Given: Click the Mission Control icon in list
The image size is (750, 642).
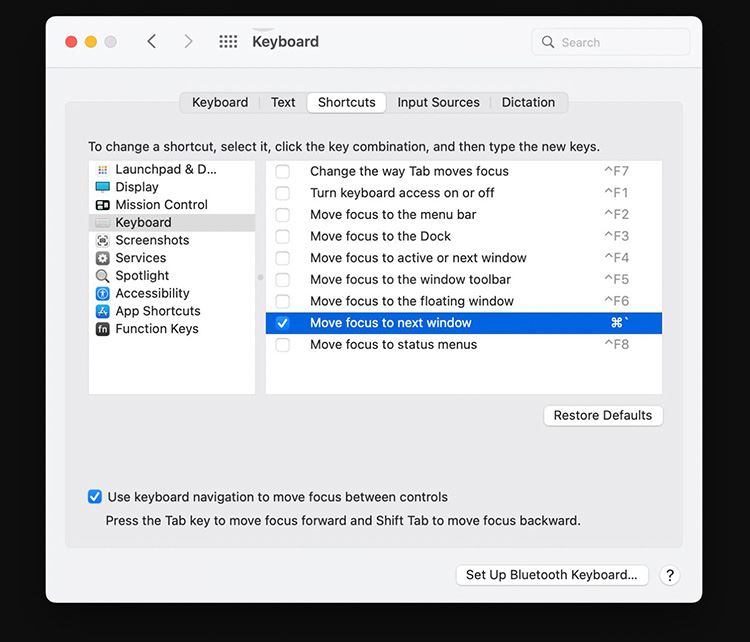Looking at the screenshot, I should pos(102,205).
